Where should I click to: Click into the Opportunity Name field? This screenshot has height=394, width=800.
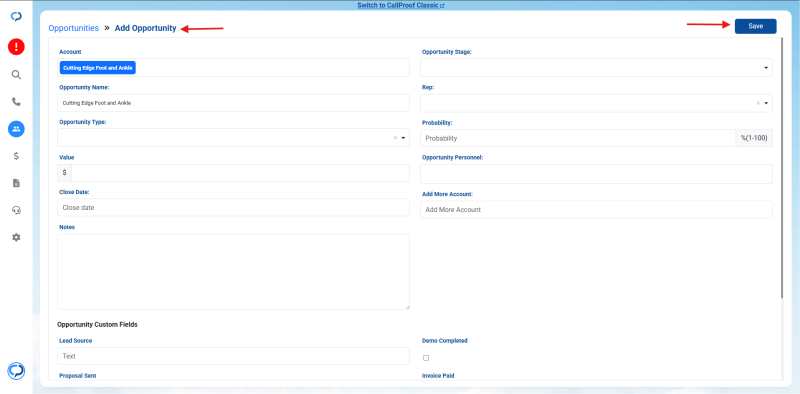click(233, 103)
